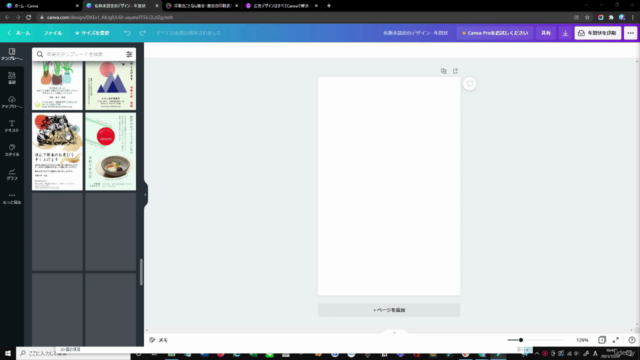Open the ファイル menu
The height and width of the screenshot is (360, 640).
click(53, 33)
